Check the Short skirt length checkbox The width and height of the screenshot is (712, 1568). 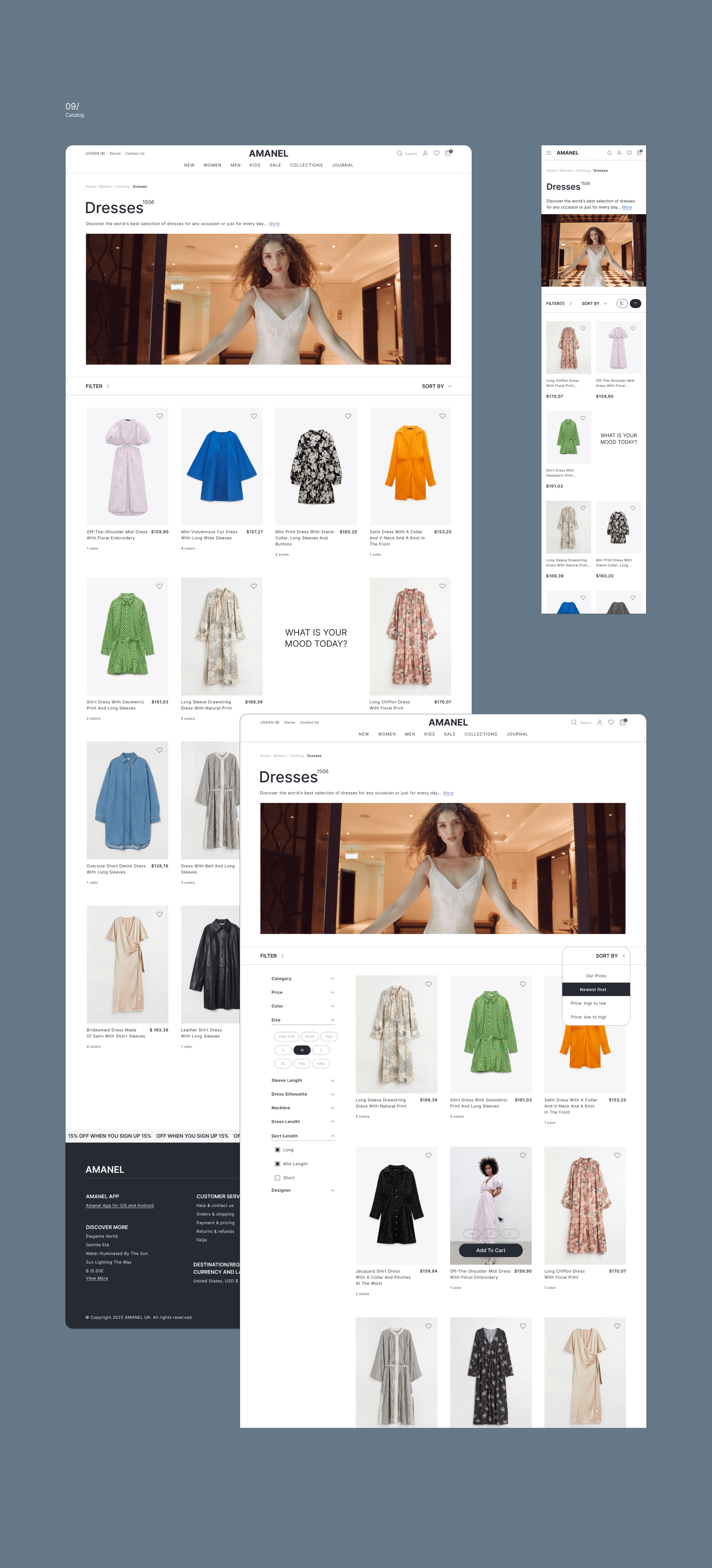coord(277,1178)
